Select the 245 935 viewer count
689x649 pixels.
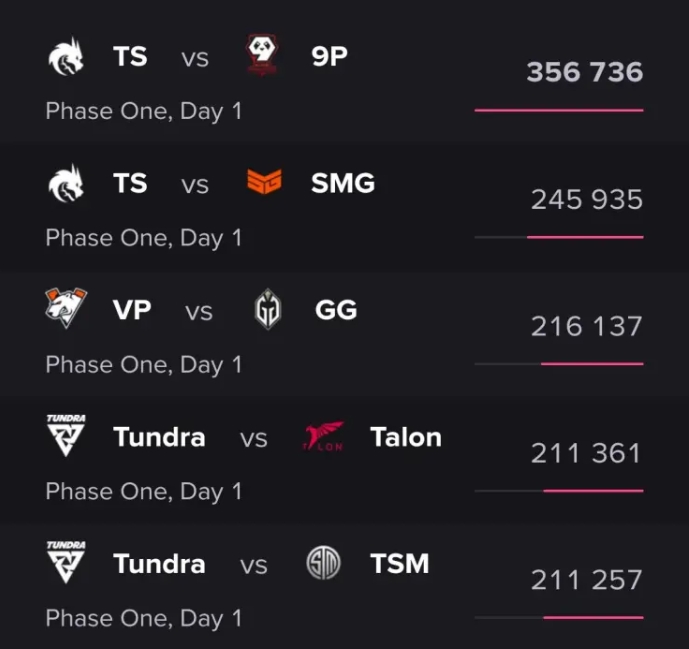[x=586, y=200]
